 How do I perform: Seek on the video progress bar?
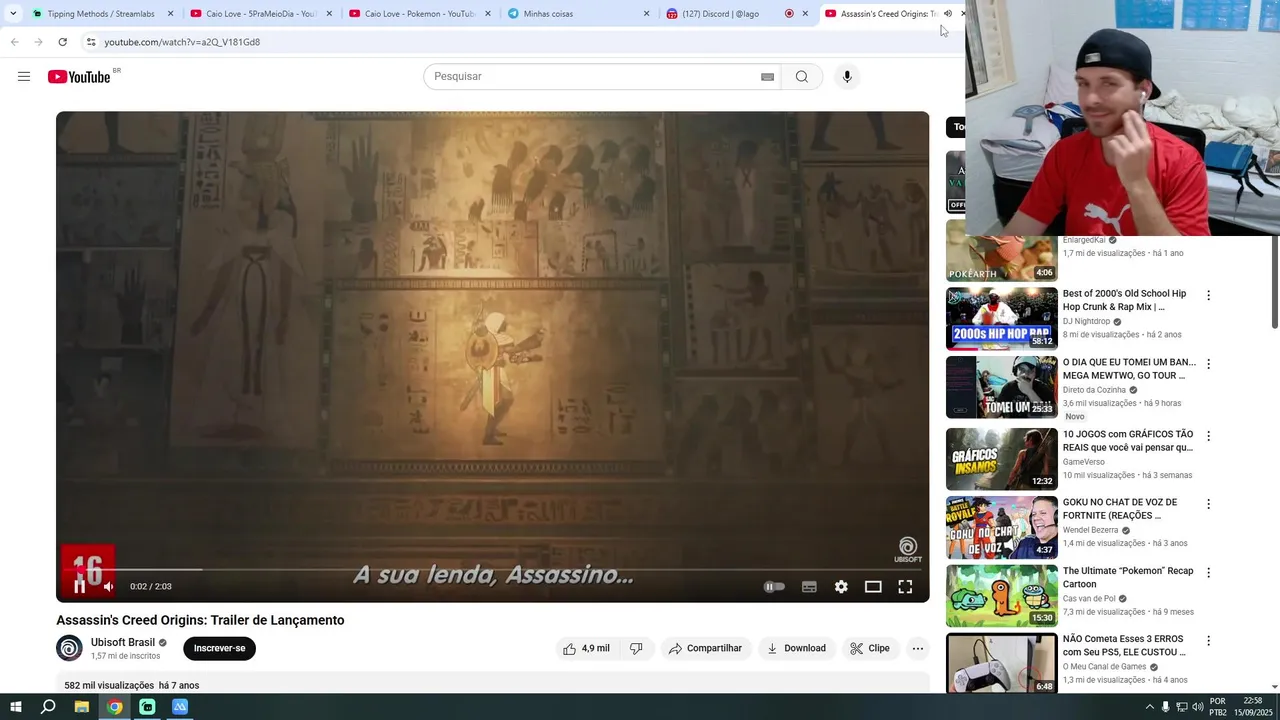click(492, 569)
